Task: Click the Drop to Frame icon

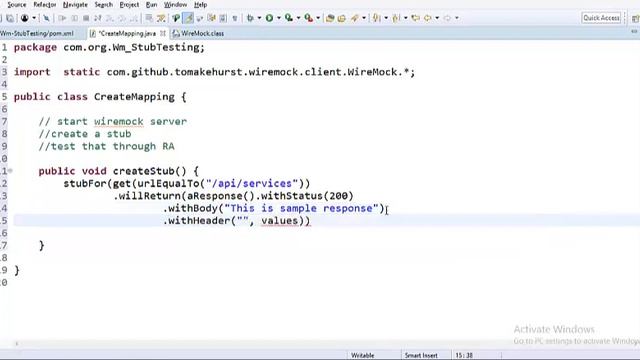Action: (149, 18)
